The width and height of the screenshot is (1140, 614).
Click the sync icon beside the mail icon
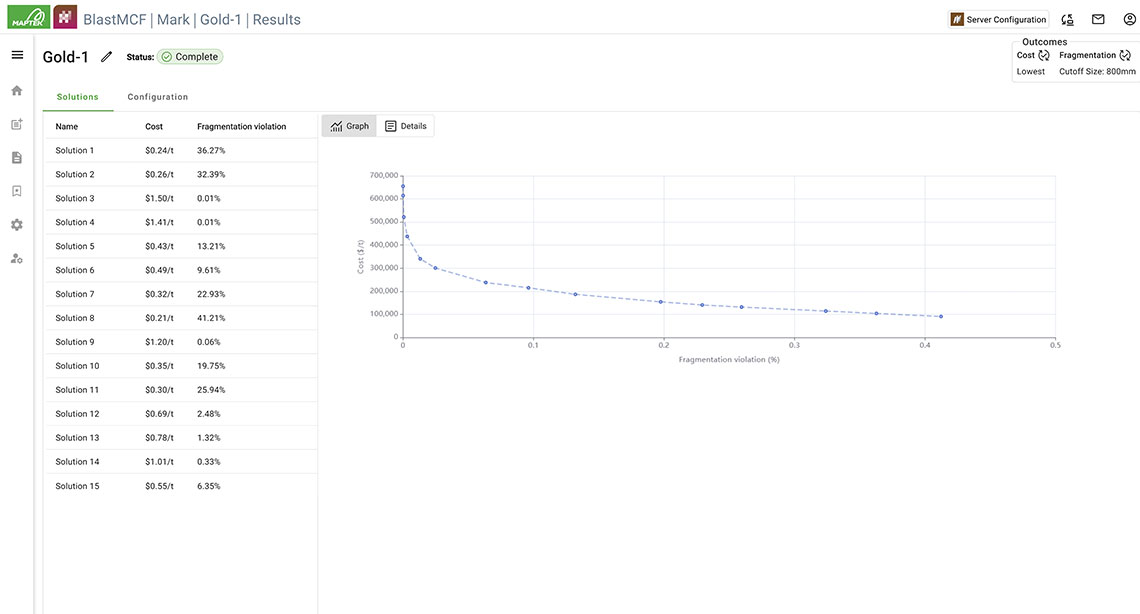click(x=1068, y=19)
